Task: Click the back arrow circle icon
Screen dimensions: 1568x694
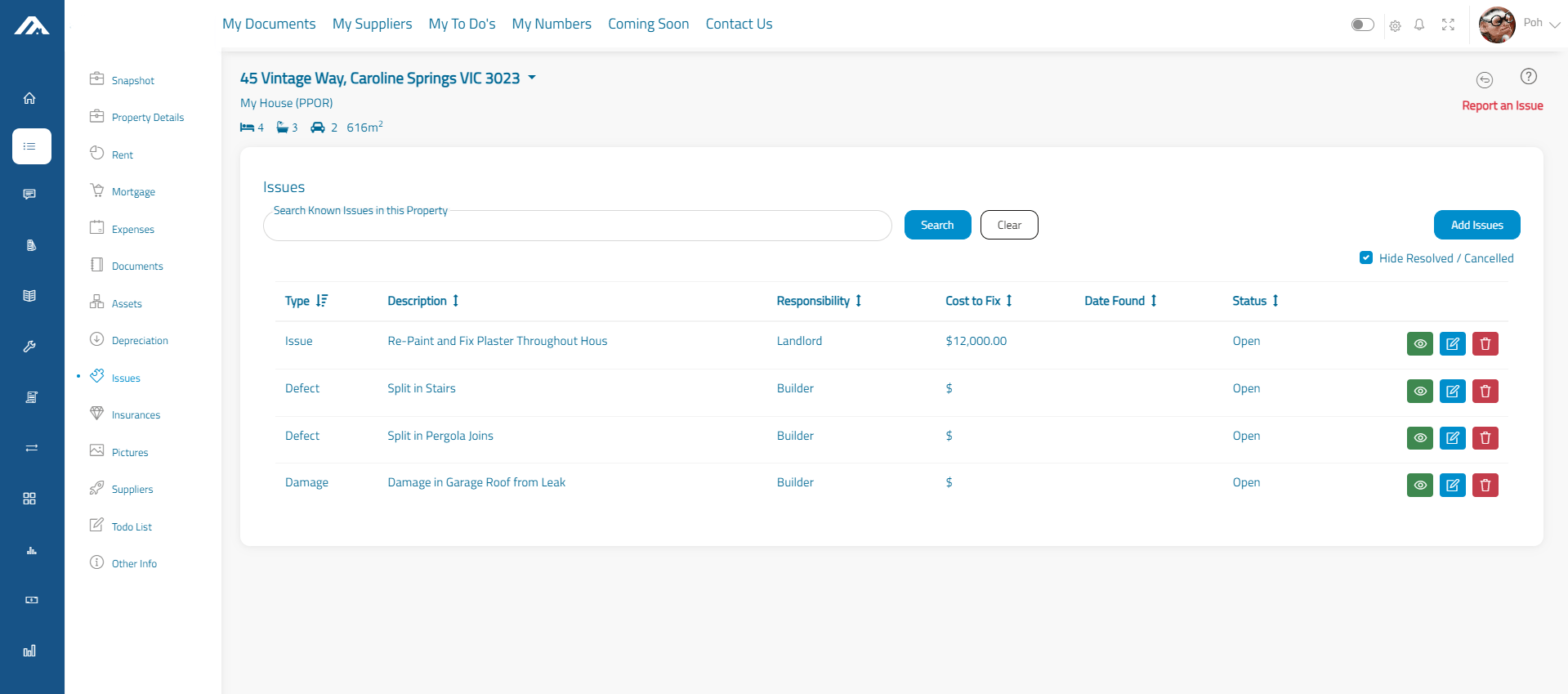Action: 1484,79
